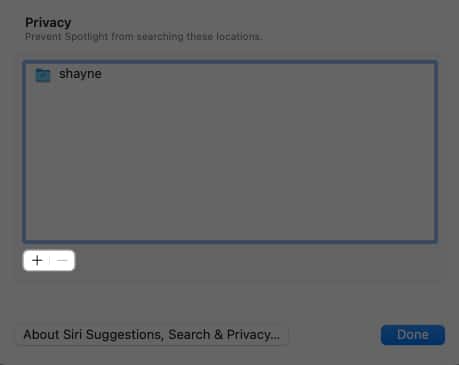Click the word Spotlight in the subtitle
This screenshot has width=459, height=365.
86,36
